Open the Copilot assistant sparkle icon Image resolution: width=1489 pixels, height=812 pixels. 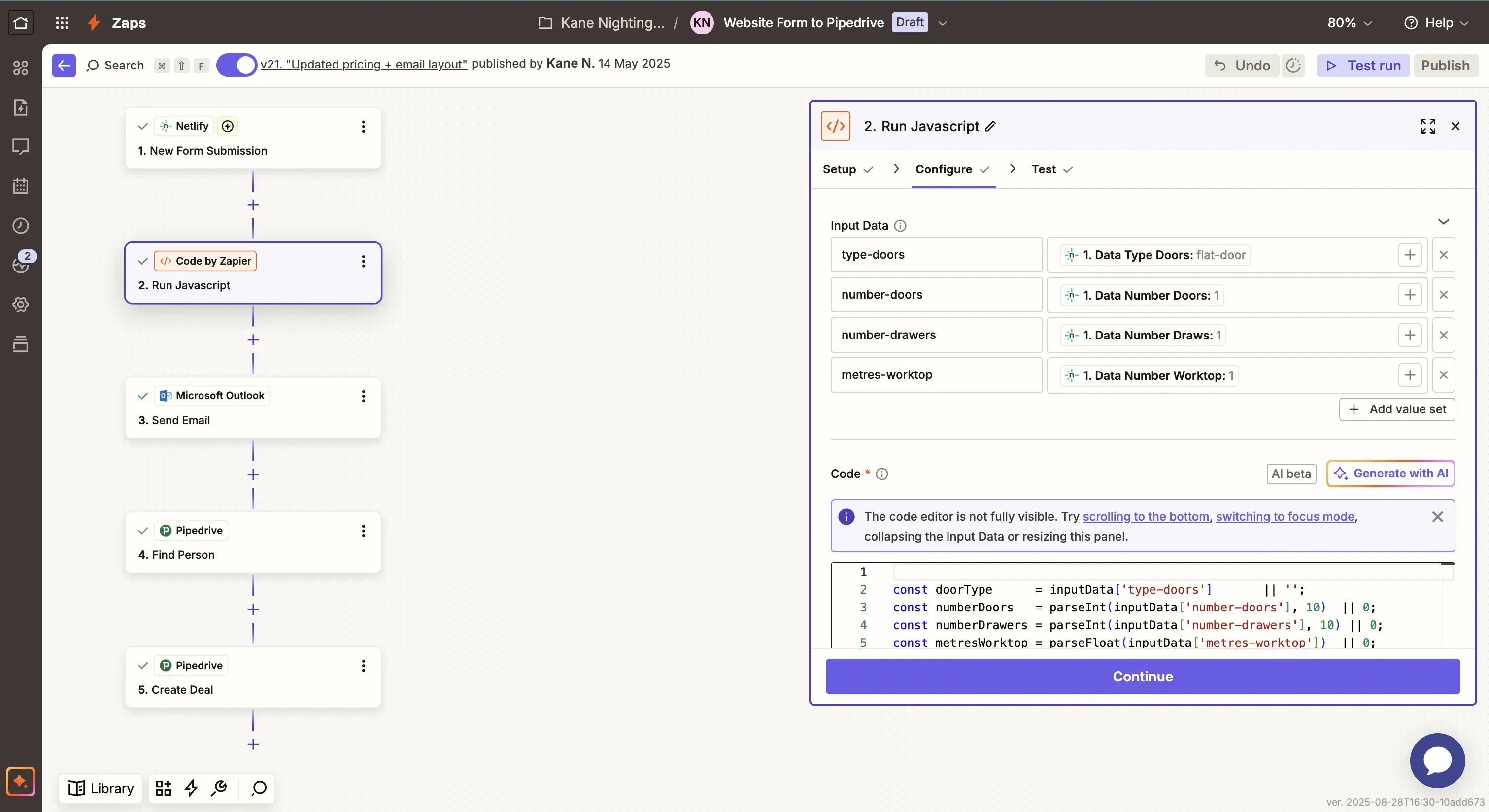click(21, 782)
